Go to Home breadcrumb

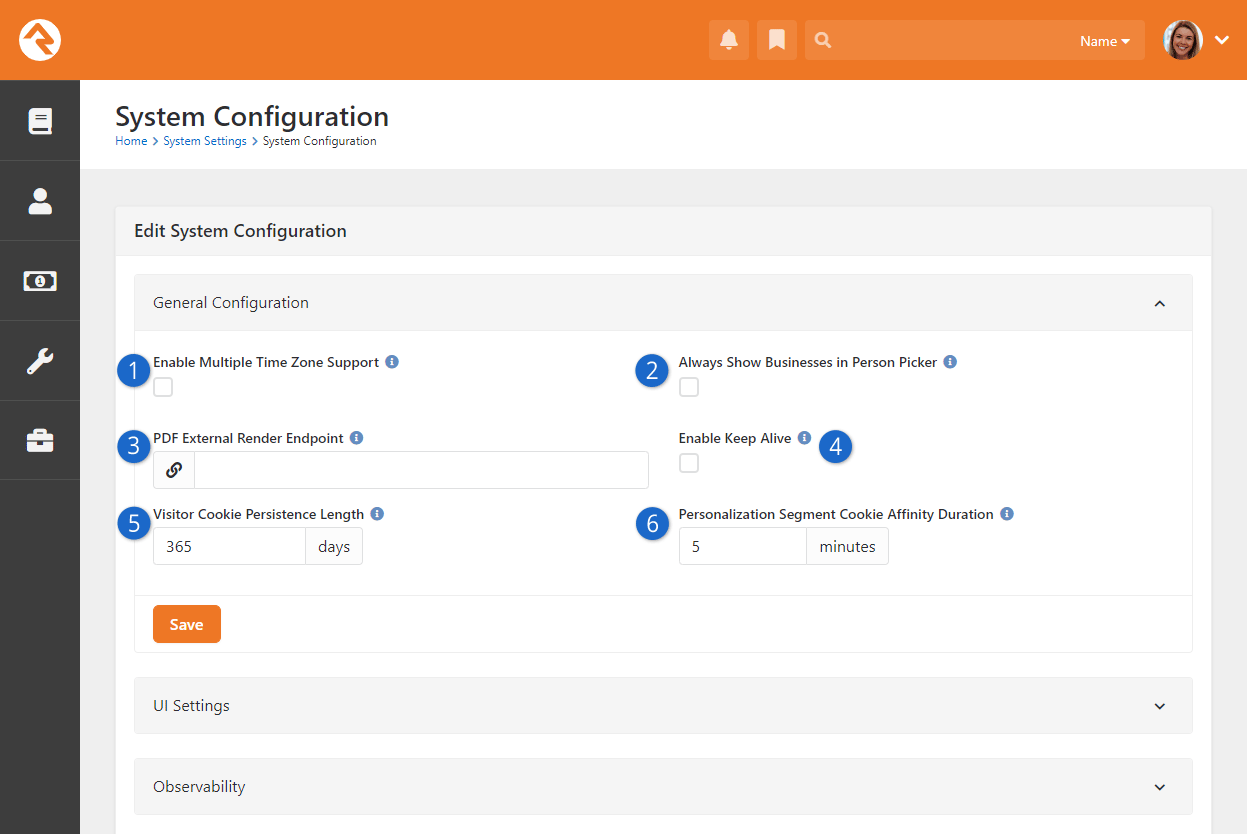tap(131, 141)
